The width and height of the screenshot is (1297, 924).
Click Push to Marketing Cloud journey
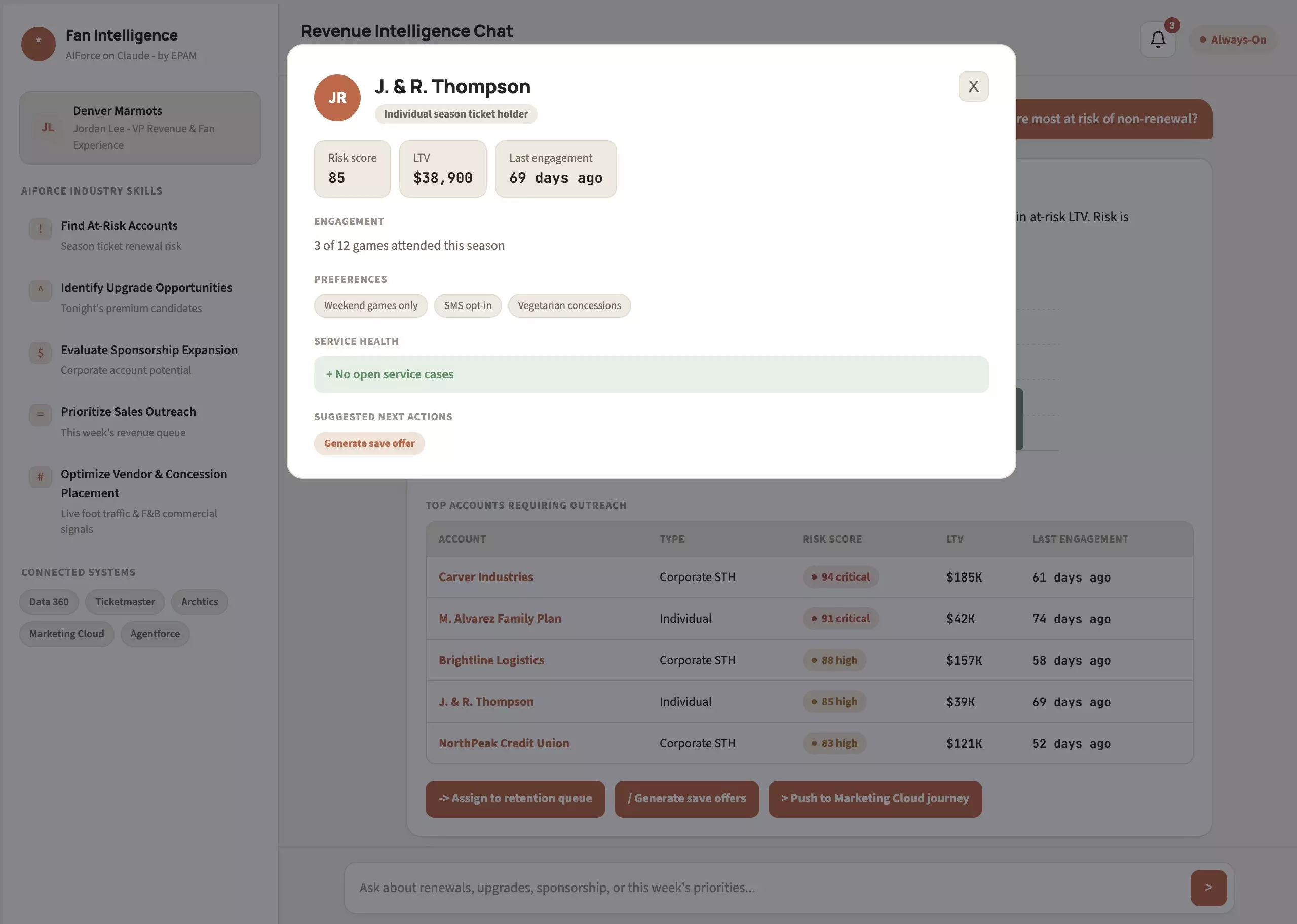875,799
